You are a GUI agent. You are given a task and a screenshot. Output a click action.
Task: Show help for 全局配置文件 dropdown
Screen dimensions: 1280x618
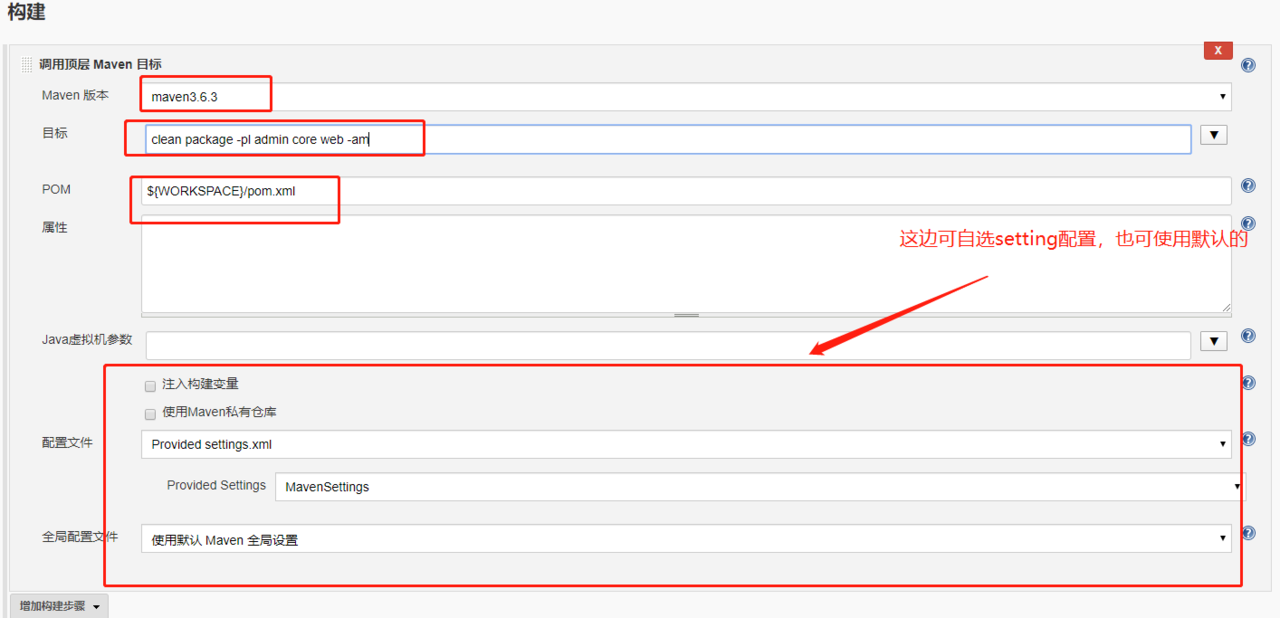1248,534
